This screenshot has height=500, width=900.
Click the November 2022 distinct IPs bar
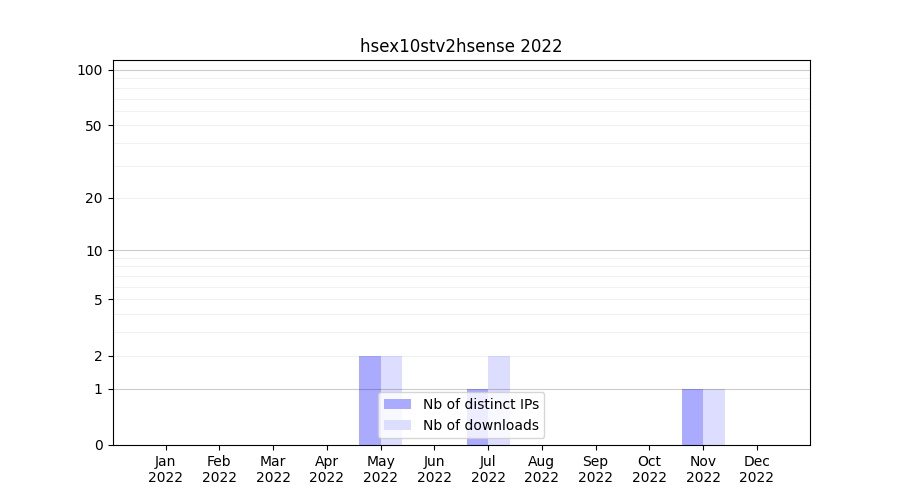coord(692,417)
